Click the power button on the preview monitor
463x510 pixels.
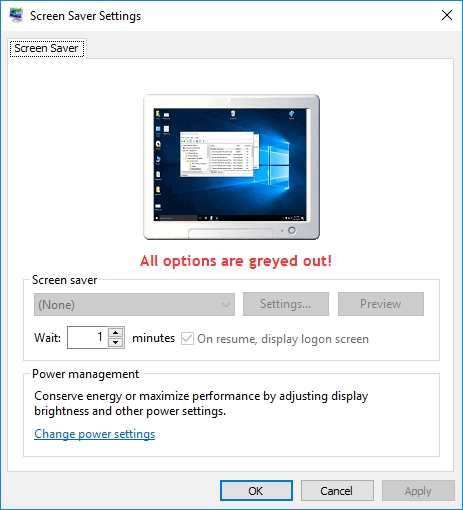tap(292, 230)
